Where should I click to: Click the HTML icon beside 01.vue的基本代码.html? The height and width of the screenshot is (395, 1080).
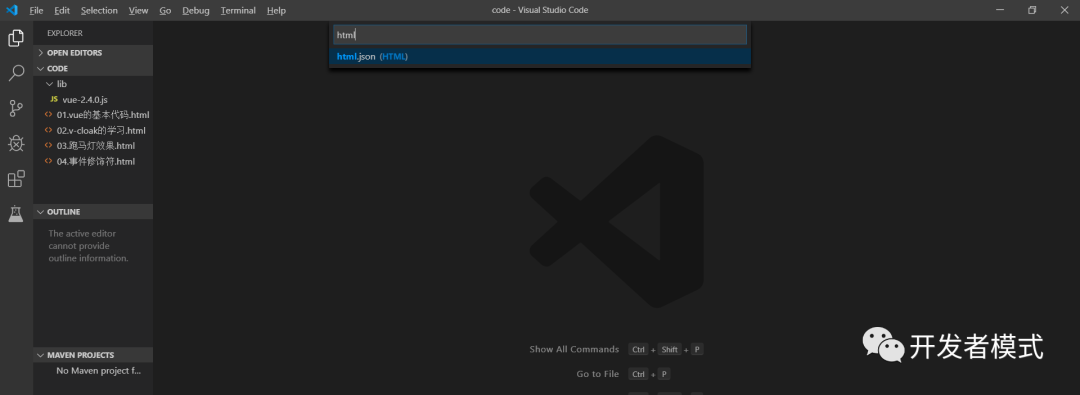click(x=48, y=114)
